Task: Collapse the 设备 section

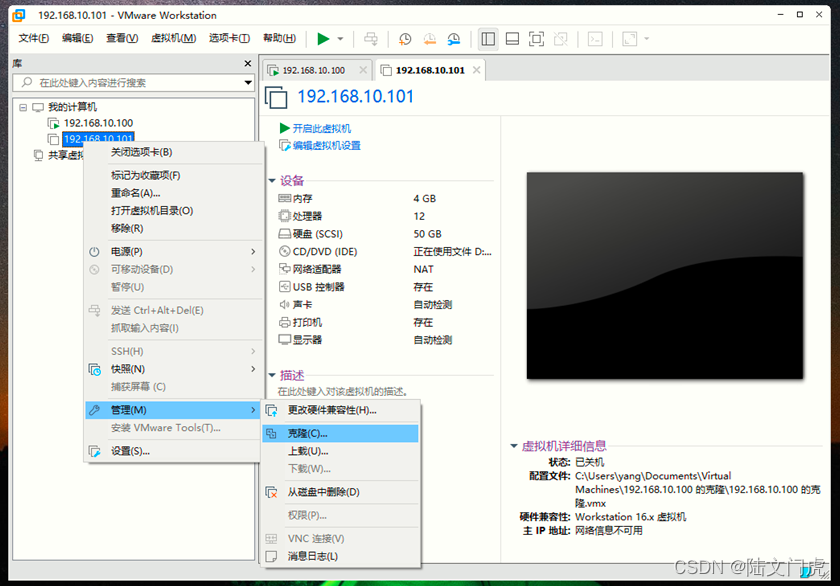Action: pos(272,181)
